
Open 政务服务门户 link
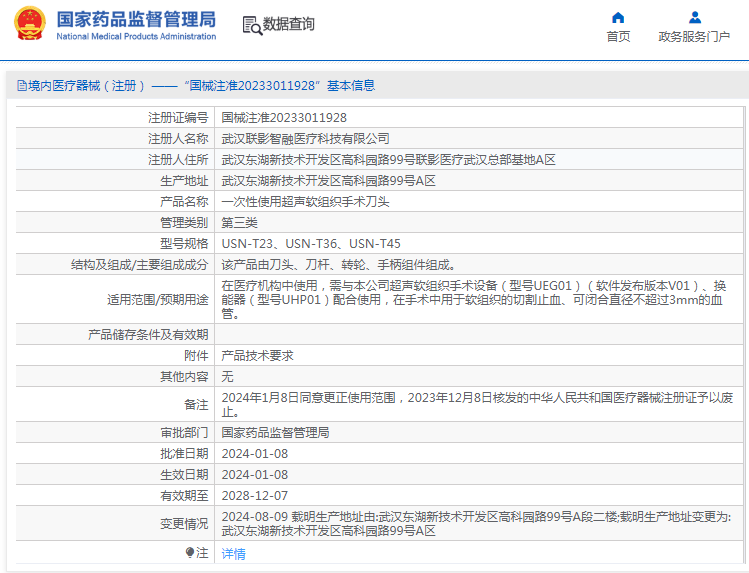tap(694, 37)
